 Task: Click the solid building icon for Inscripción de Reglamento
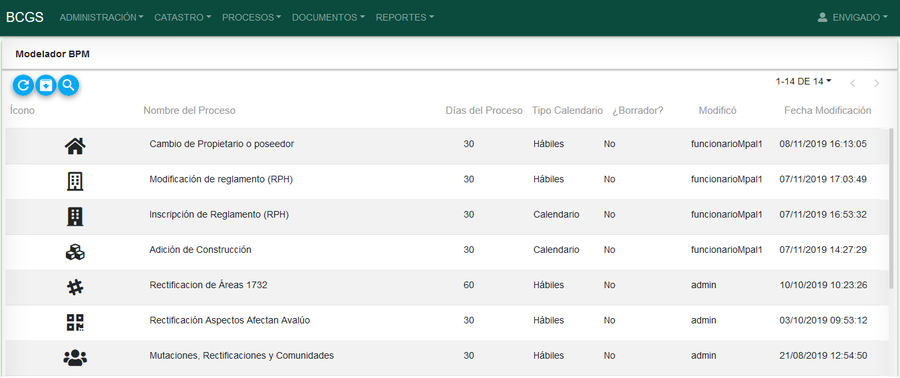pyautogui.click(x=75, y=216)
